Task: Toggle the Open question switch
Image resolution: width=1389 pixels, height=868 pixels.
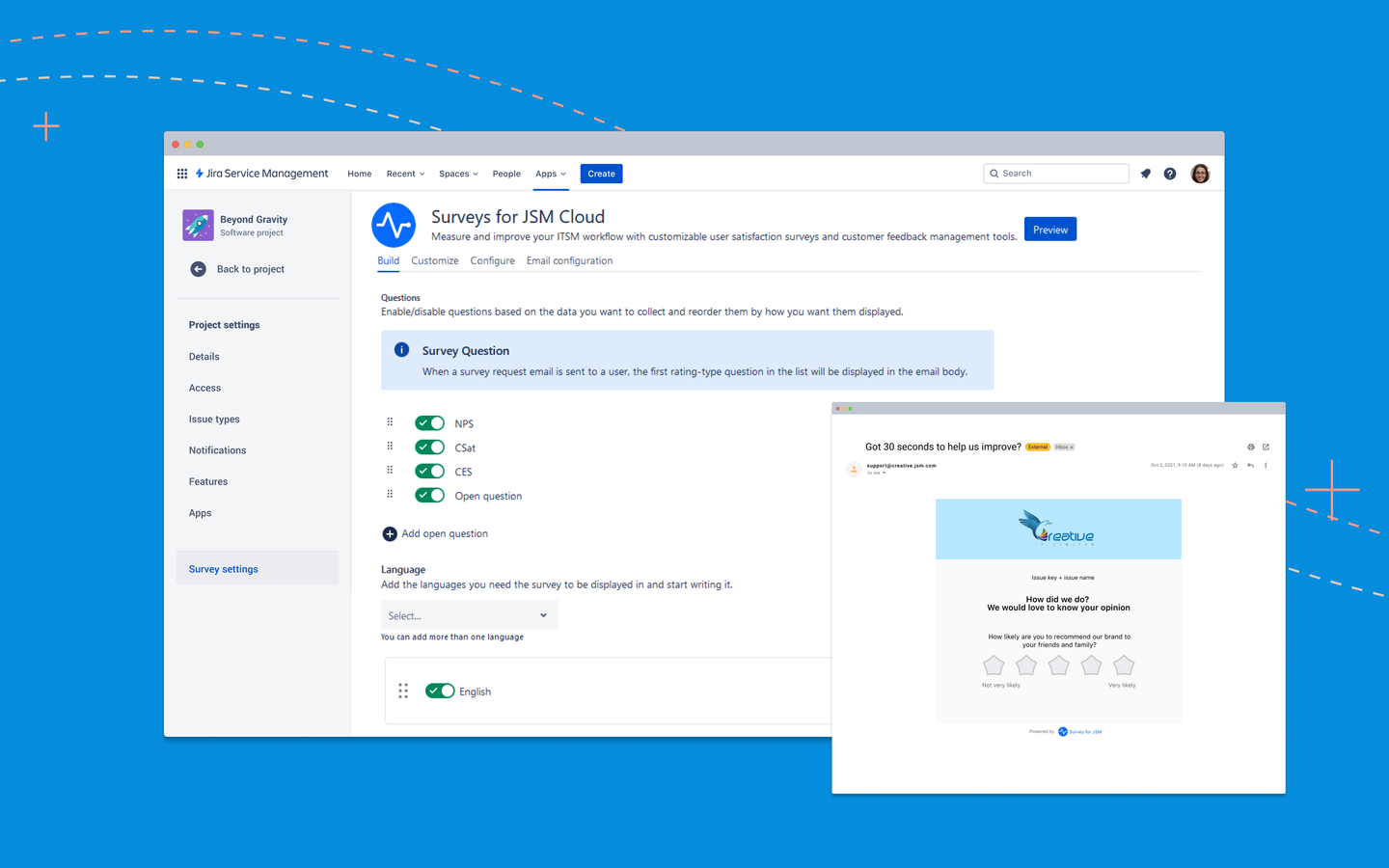Action: click(x=430, y=495)
